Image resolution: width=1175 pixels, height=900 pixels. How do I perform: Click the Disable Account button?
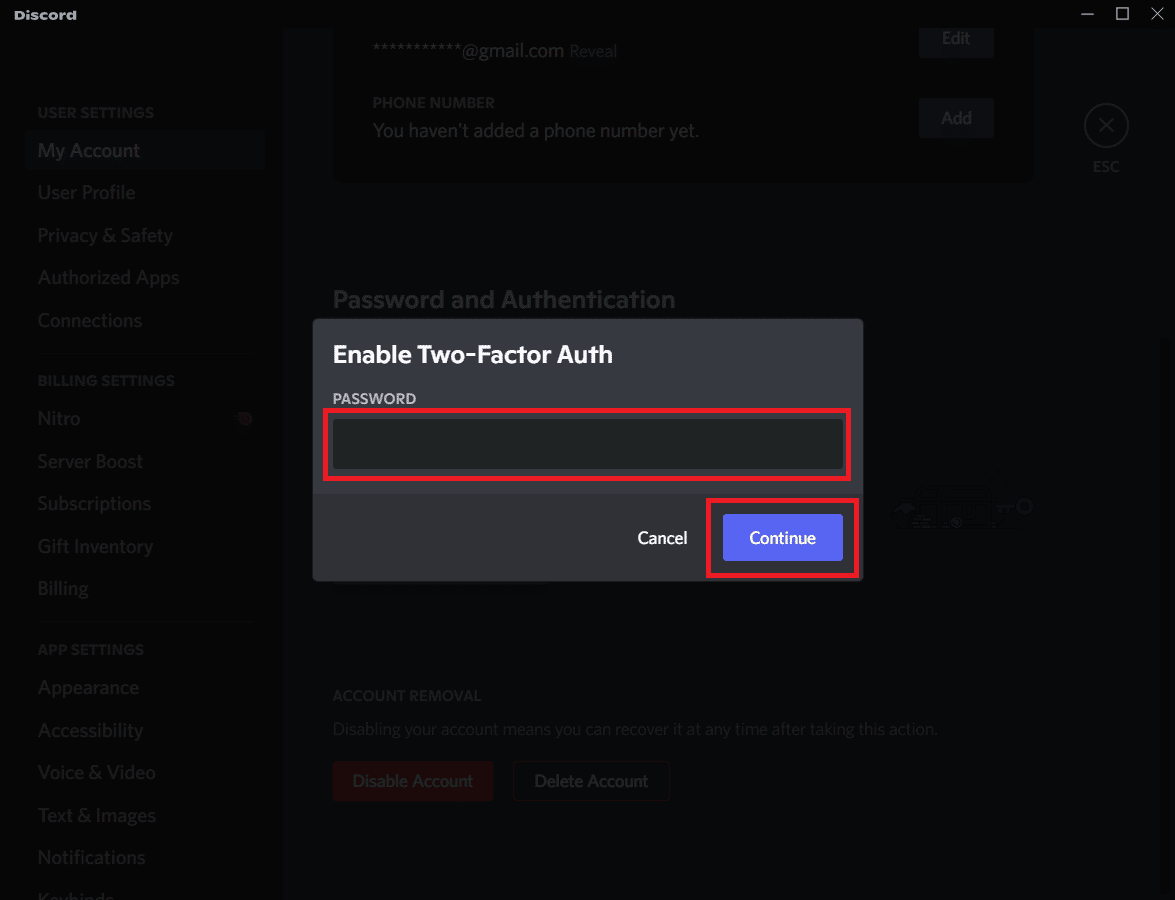[413, 781]
